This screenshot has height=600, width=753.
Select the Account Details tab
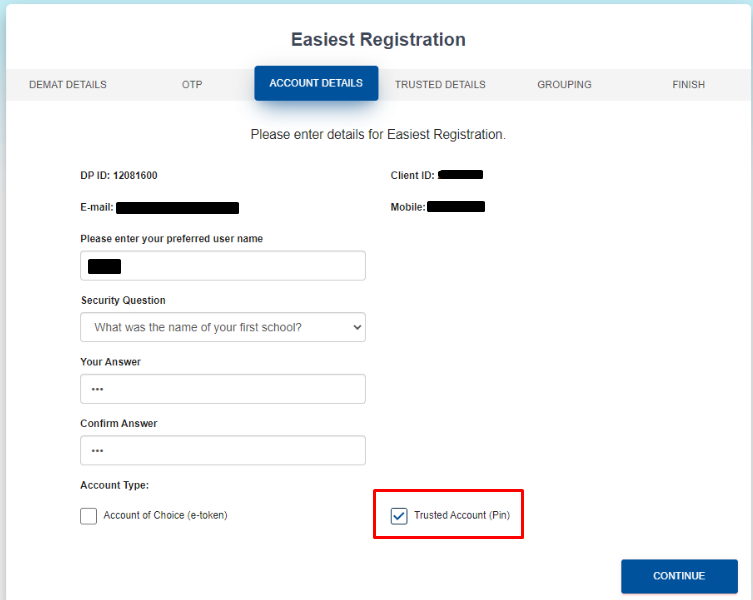click(316, 83)
